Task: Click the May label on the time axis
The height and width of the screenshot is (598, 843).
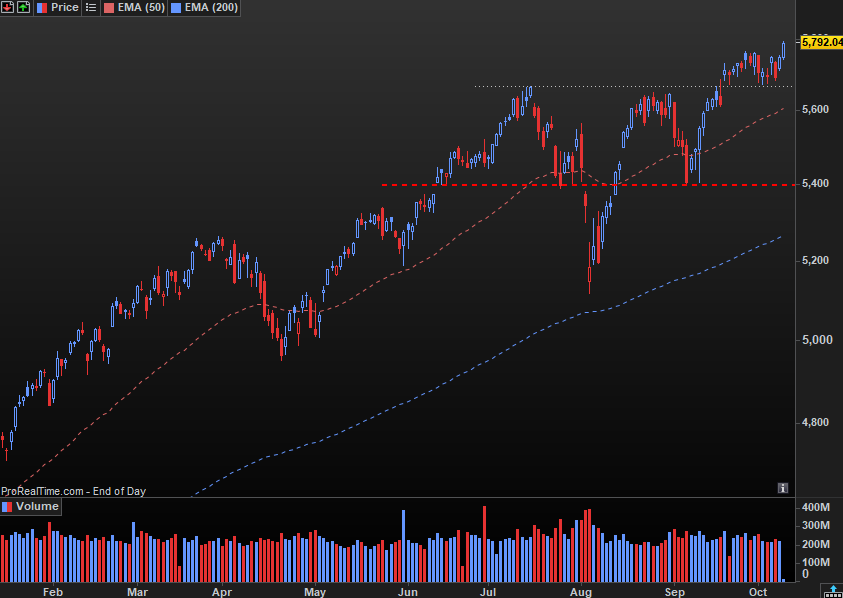Action: click(x=315, y=592)
